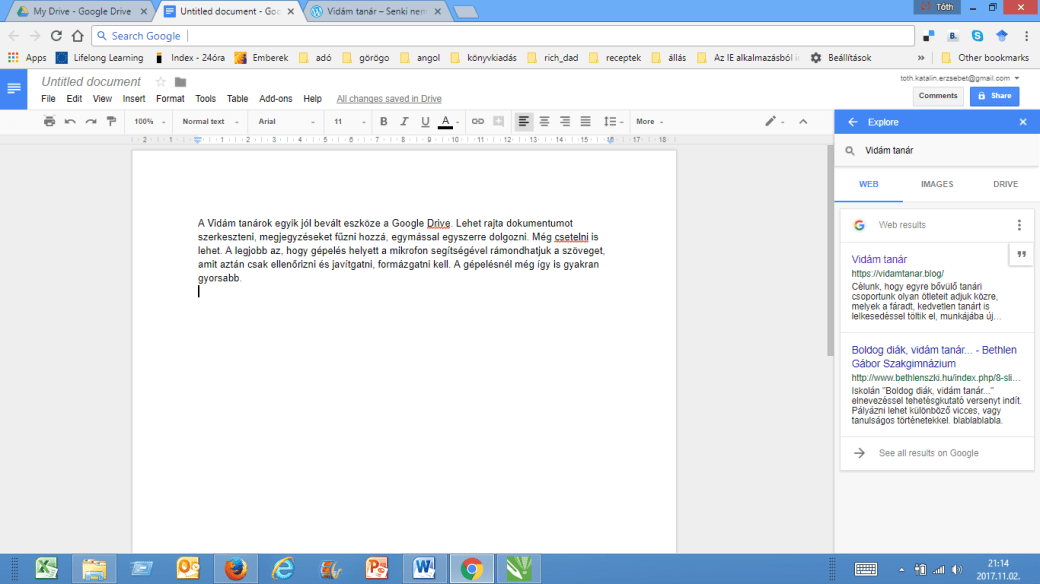Open the 100% zoom dropdown

tap(149, 122)
